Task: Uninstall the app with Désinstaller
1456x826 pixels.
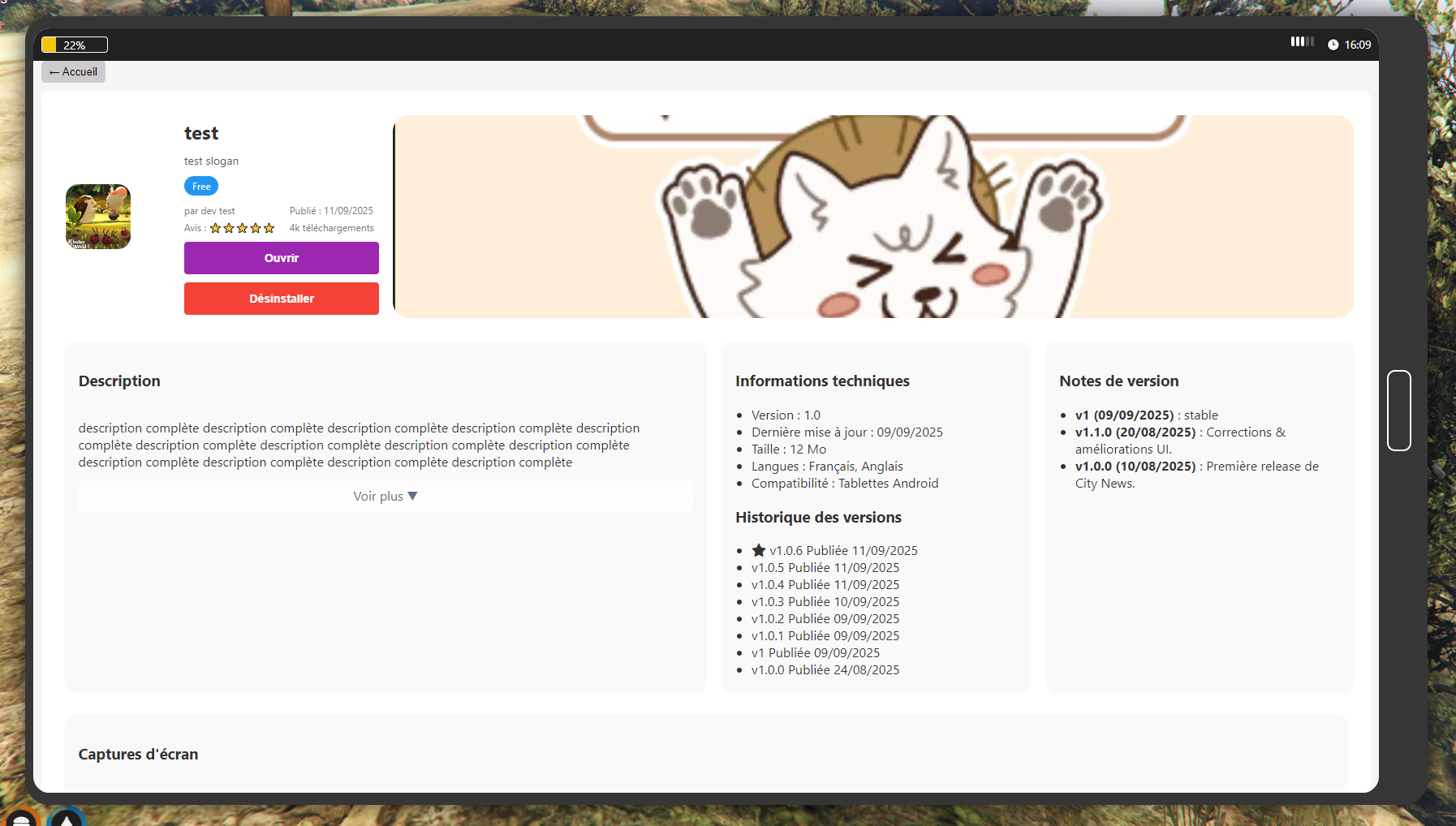Action: 281,299
